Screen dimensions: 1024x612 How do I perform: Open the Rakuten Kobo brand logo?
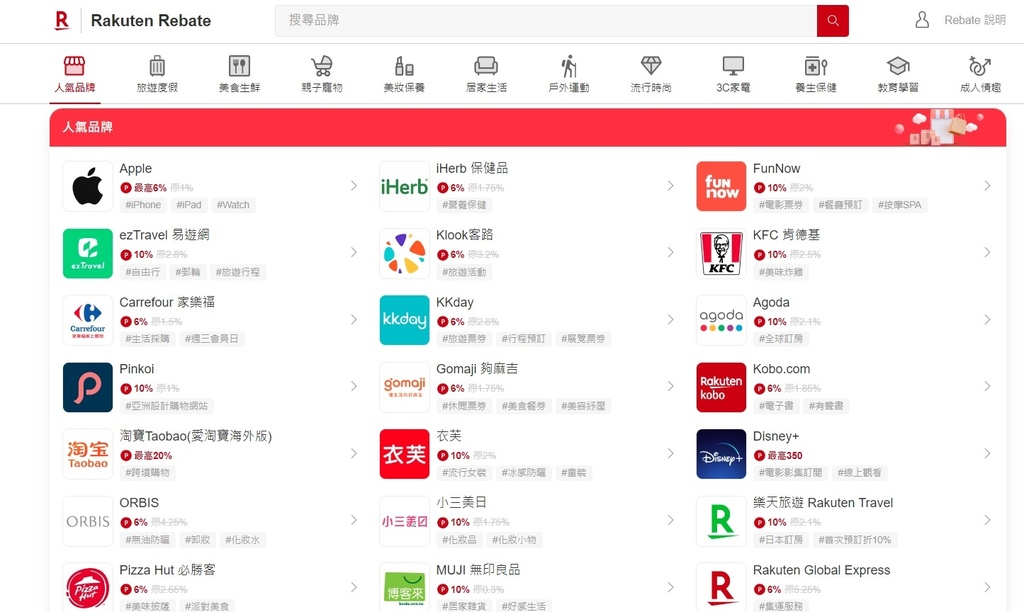click(721, 387)
